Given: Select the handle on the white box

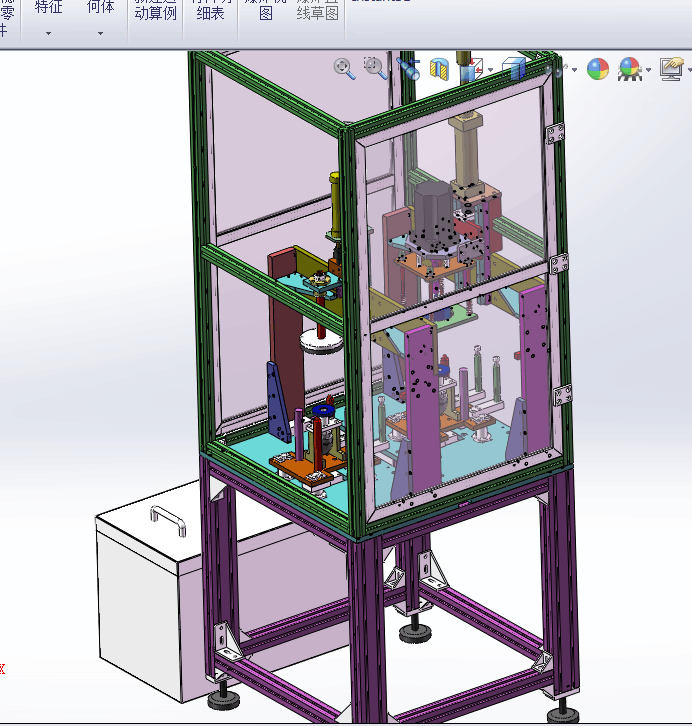Looking at the screenshot, I should tap(168, 521).
